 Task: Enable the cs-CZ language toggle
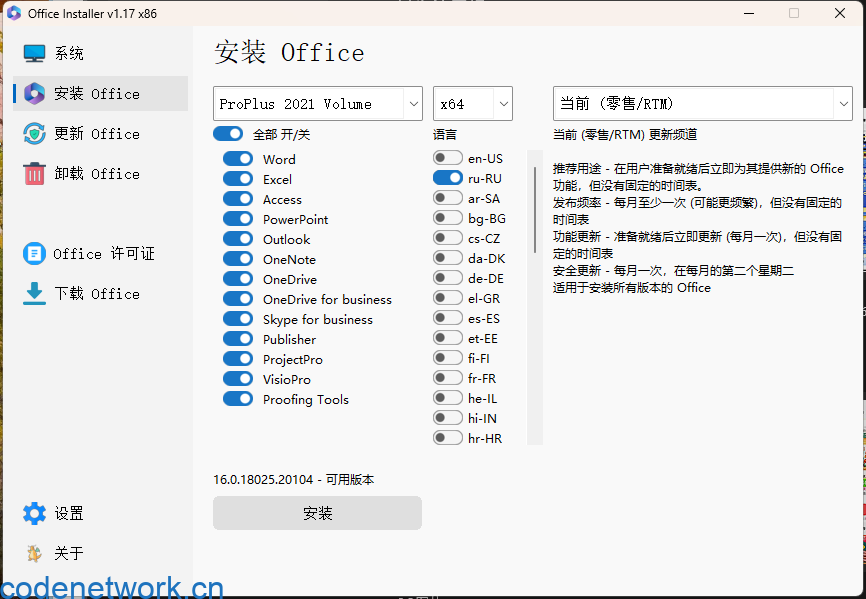pos(448,237)
